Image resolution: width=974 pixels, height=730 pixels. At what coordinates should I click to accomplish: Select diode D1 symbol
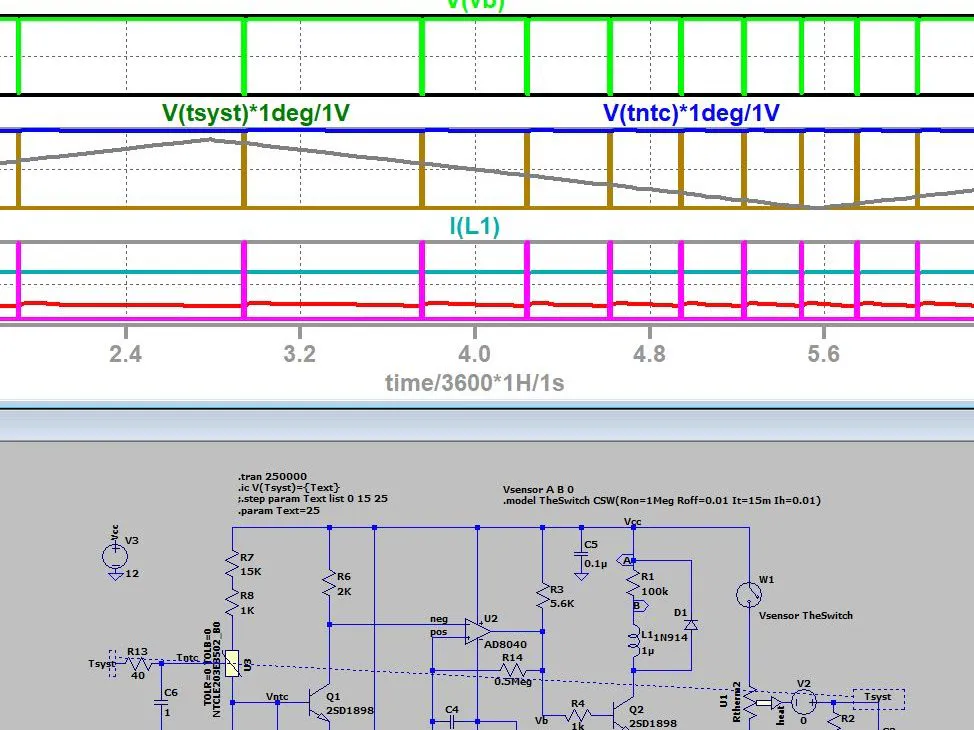click(691, 624)
